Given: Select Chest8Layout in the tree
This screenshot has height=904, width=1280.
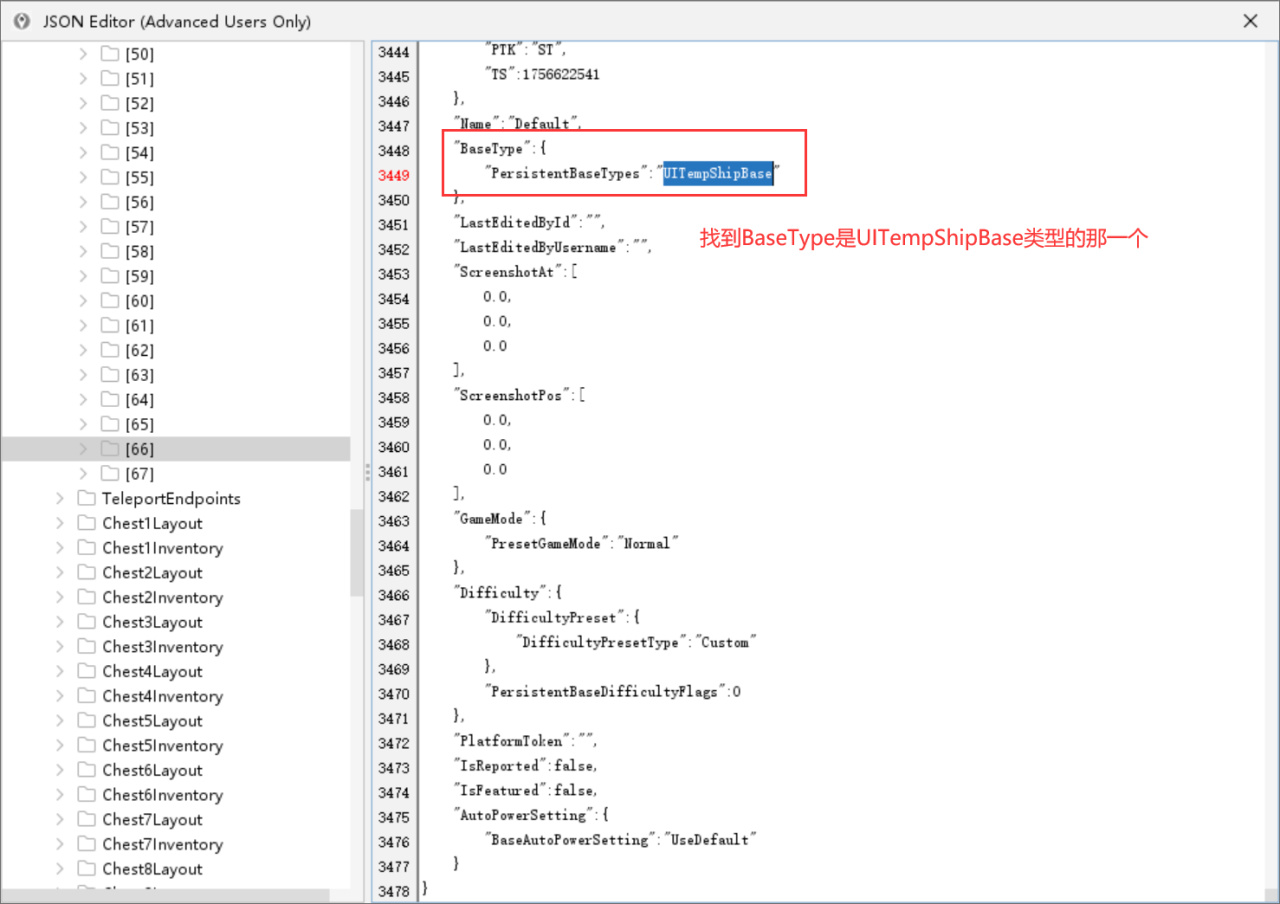Looking at the screenshot, I should pyautogui.click(x=152, y=869).
